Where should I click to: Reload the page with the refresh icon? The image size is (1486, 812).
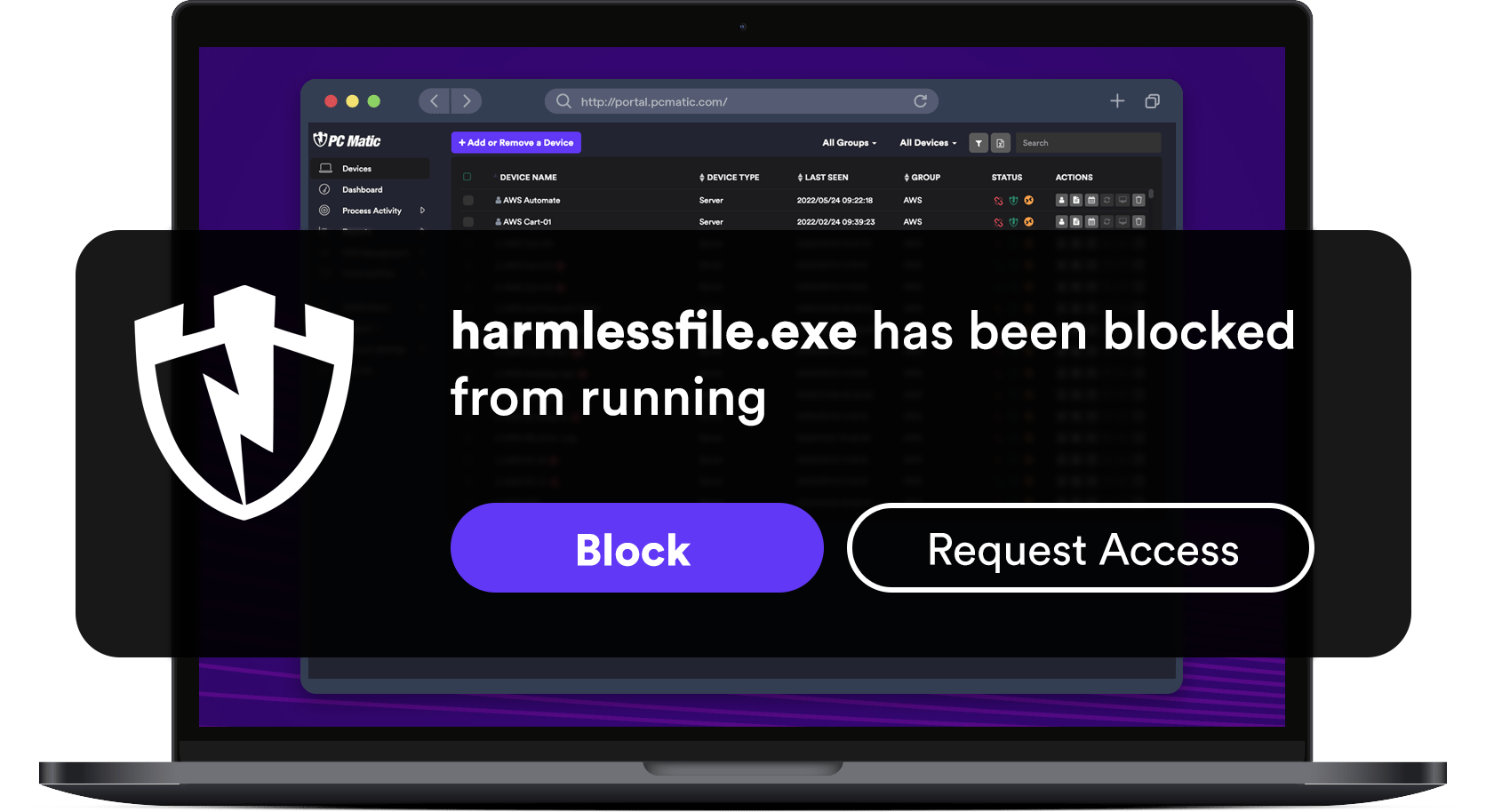[920, 101]
